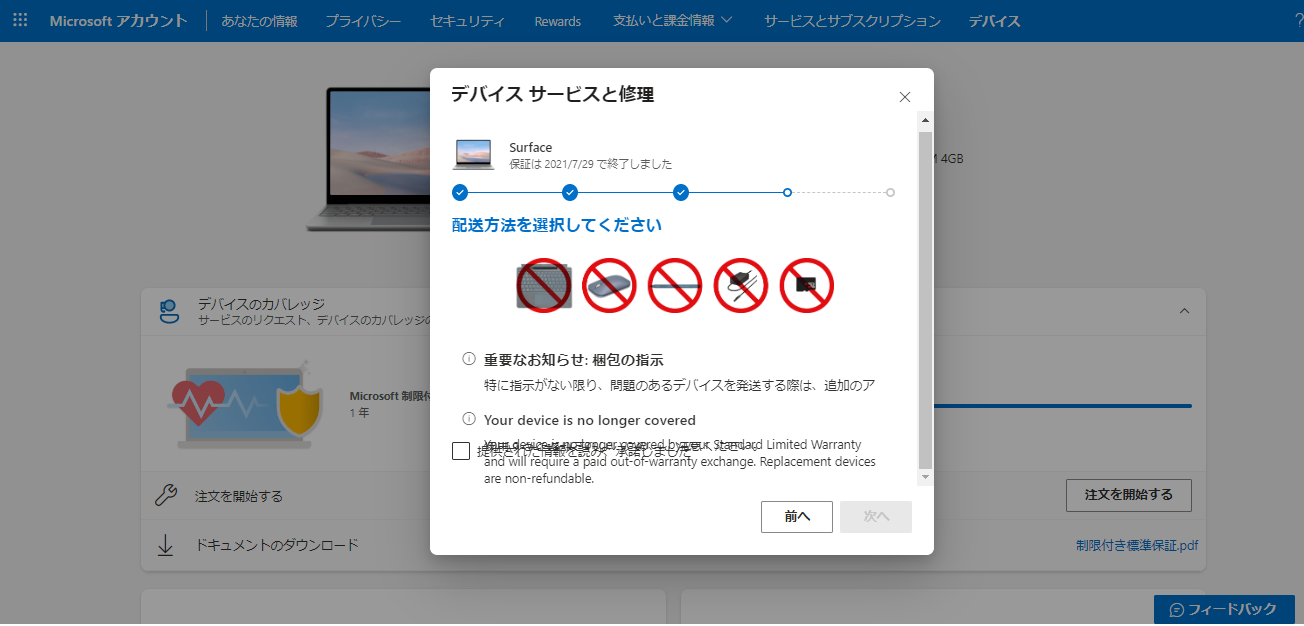
Task: Click the prohibited pen icon
Action: [x=675, y=285]
